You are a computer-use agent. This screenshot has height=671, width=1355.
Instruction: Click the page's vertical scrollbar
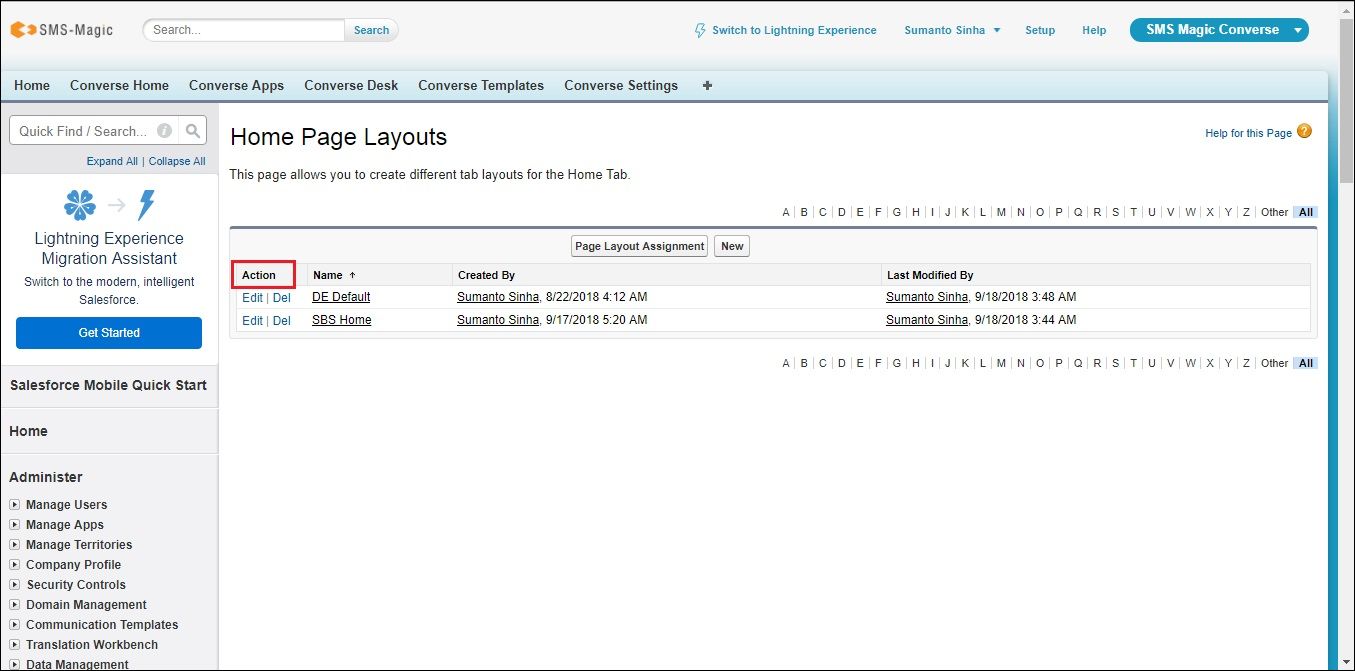tap(1347, 100)
